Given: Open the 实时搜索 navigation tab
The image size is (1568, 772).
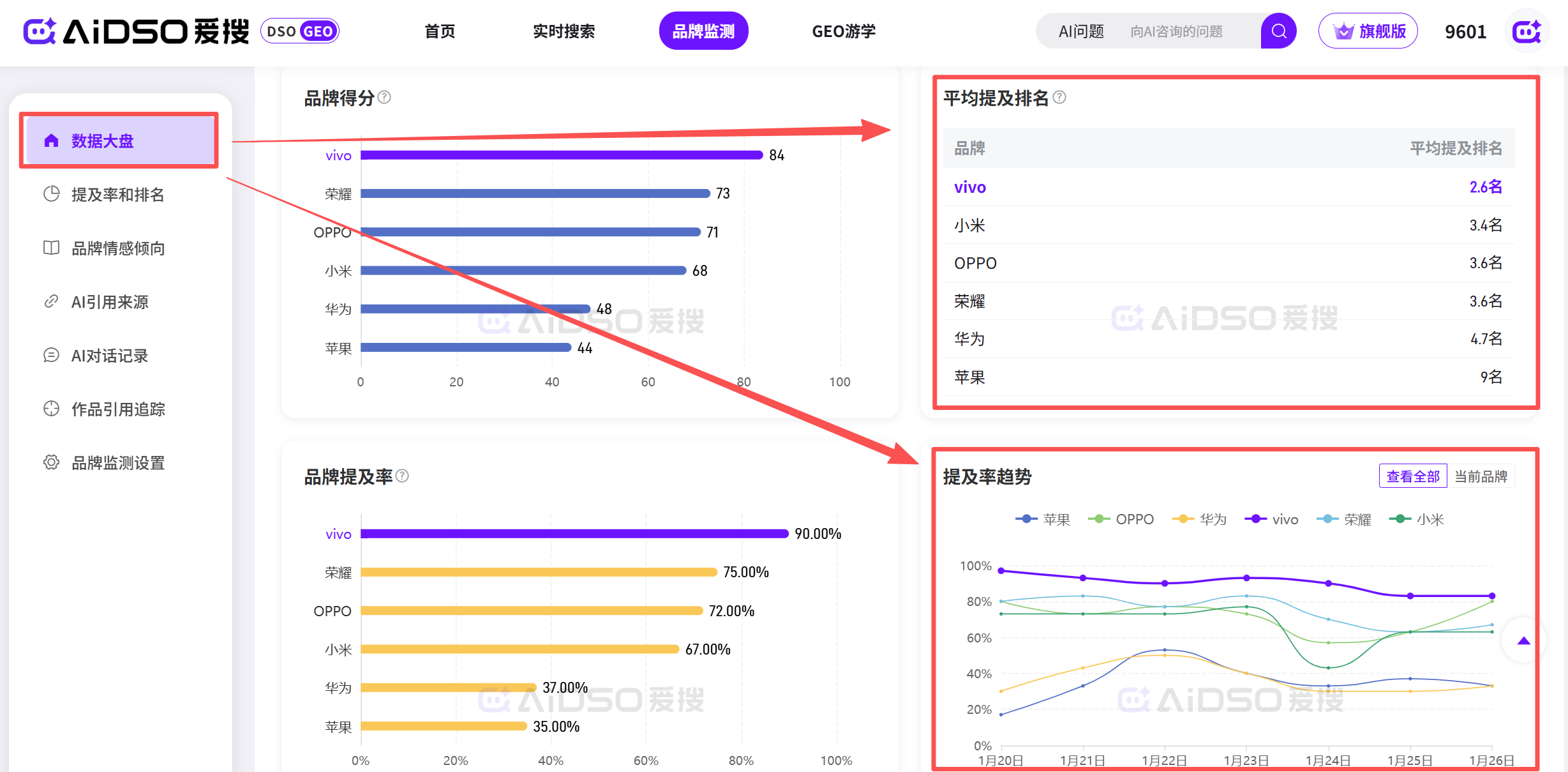Looking at the screenshot, I should [564, 31].
